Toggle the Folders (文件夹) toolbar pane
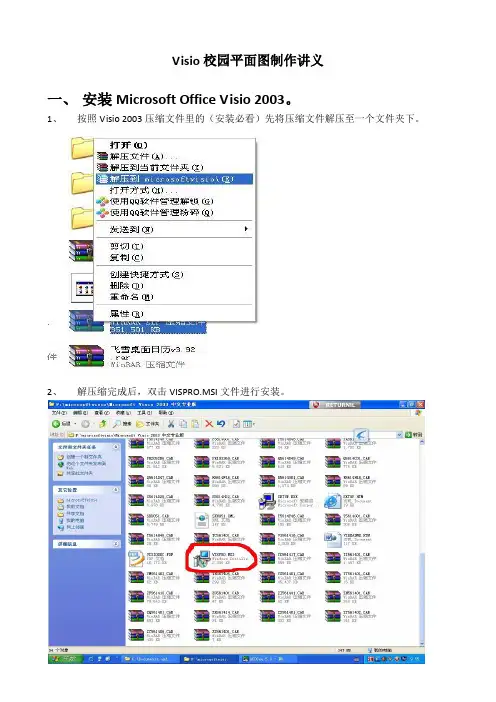Image resolution: width=496 pixels, height=702 pixels. click(148, 424)
